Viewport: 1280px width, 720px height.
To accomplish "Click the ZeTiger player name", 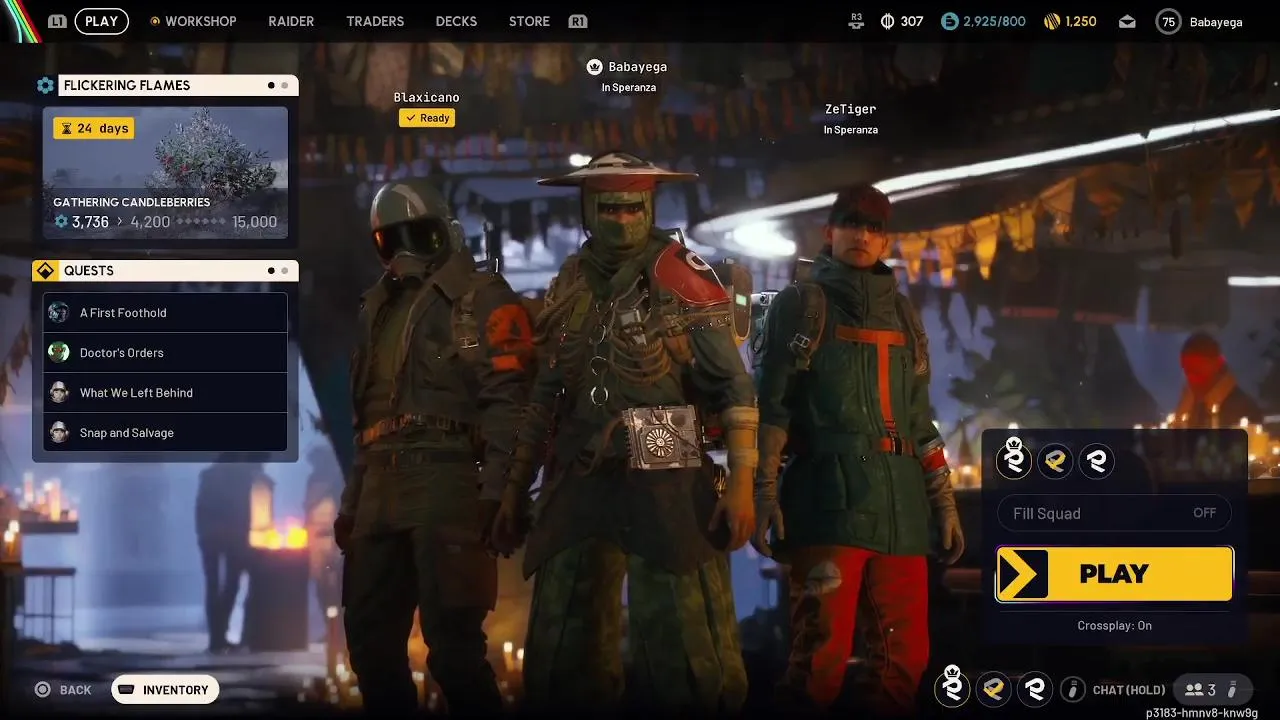I will pyautogui.click(x=851, y=109).
